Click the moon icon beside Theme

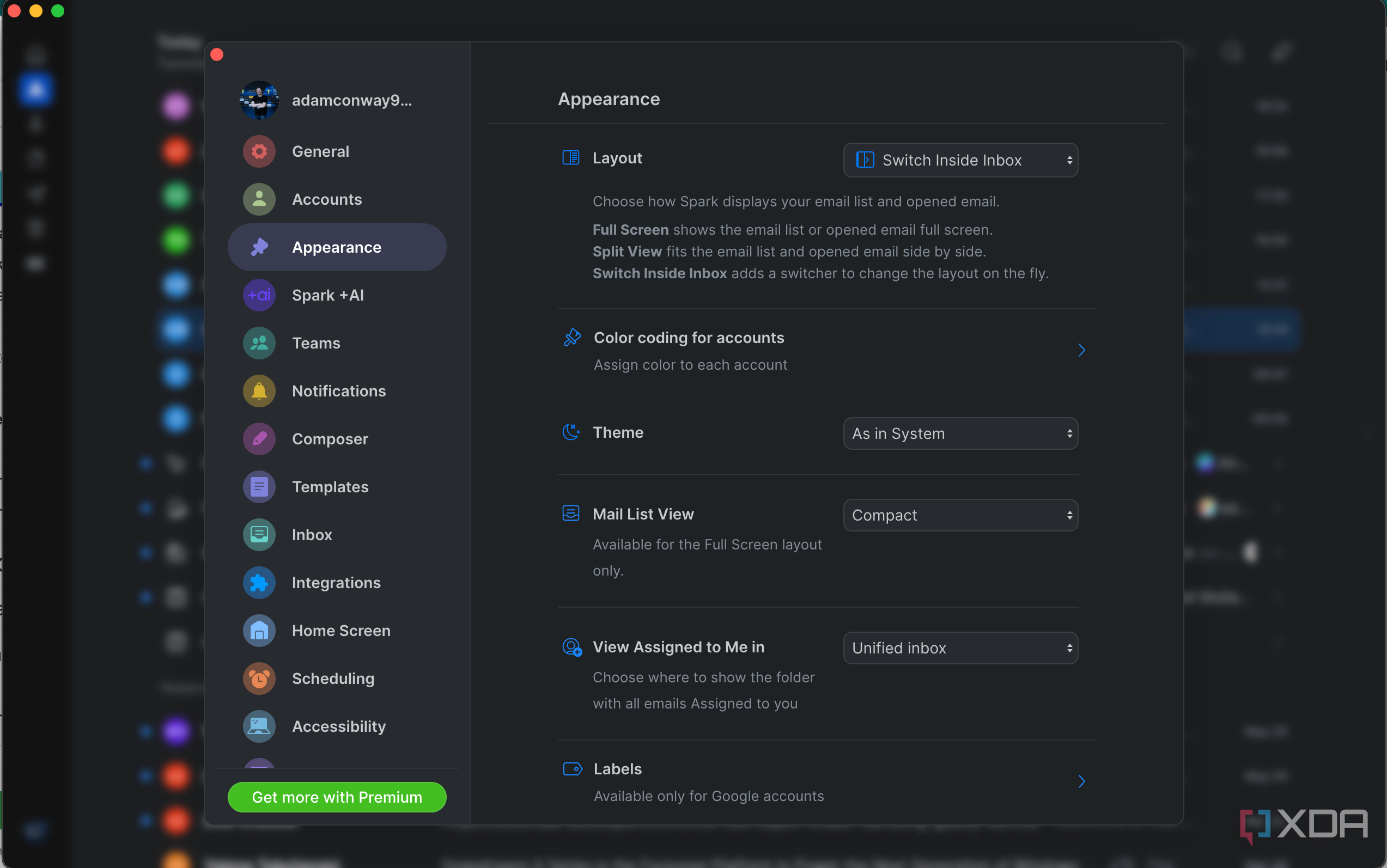(570, 432)
